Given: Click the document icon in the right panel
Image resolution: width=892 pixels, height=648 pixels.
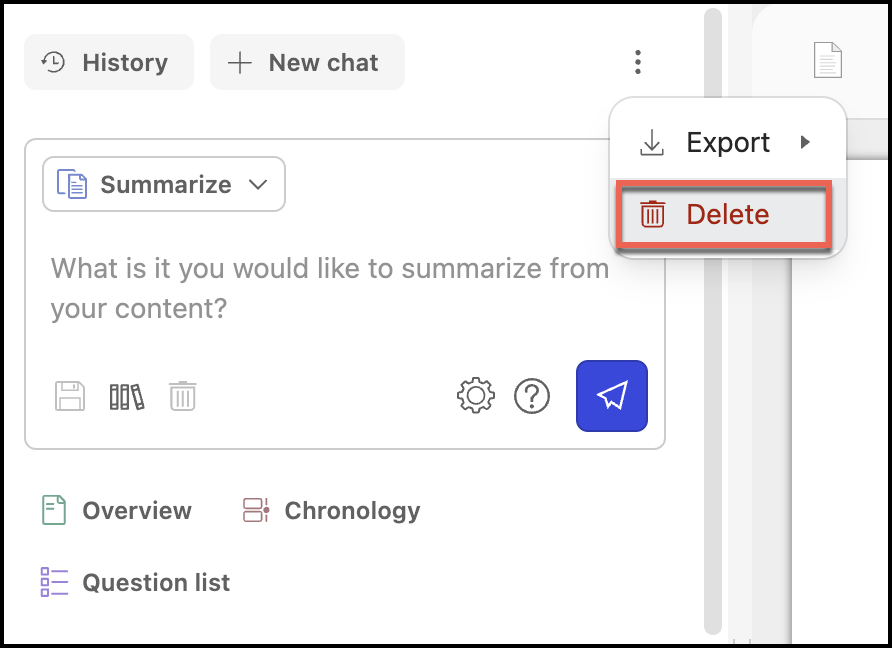Looking at the screenshot, I should 827,61.
